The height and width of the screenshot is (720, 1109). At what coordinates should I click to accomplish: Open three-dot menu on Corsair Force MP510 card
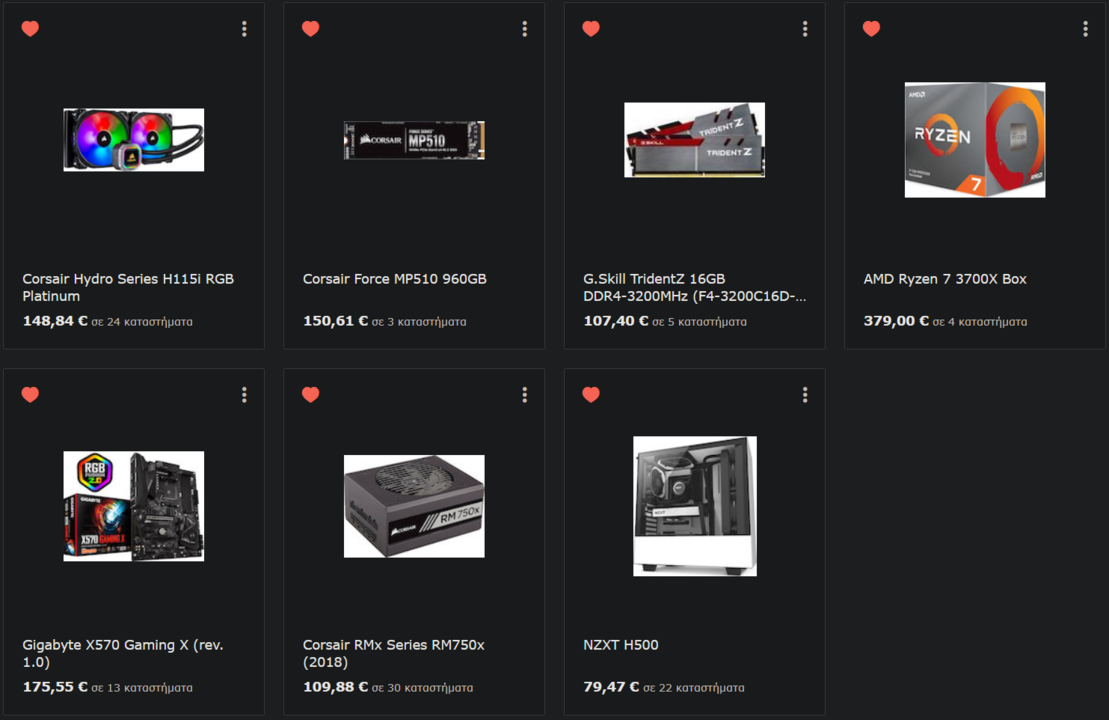525,28
